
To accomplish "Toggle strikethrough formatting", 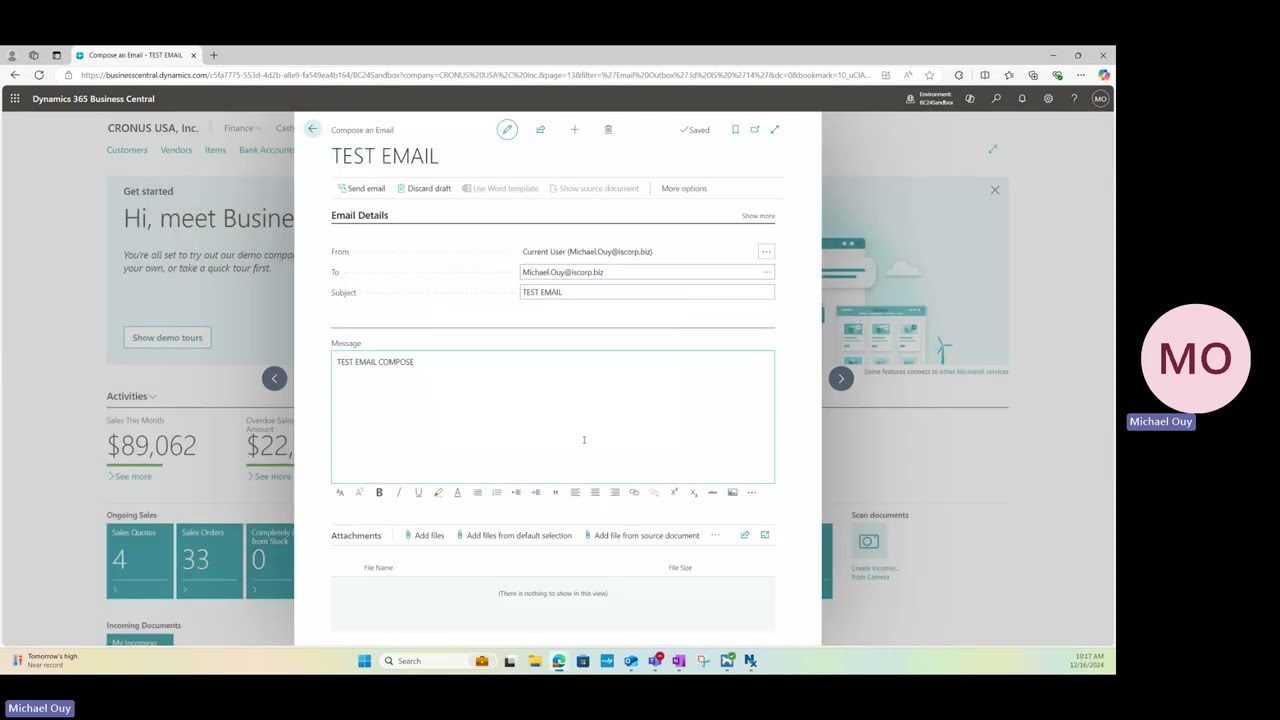I will pyautogui.click(x=712, y=492).
